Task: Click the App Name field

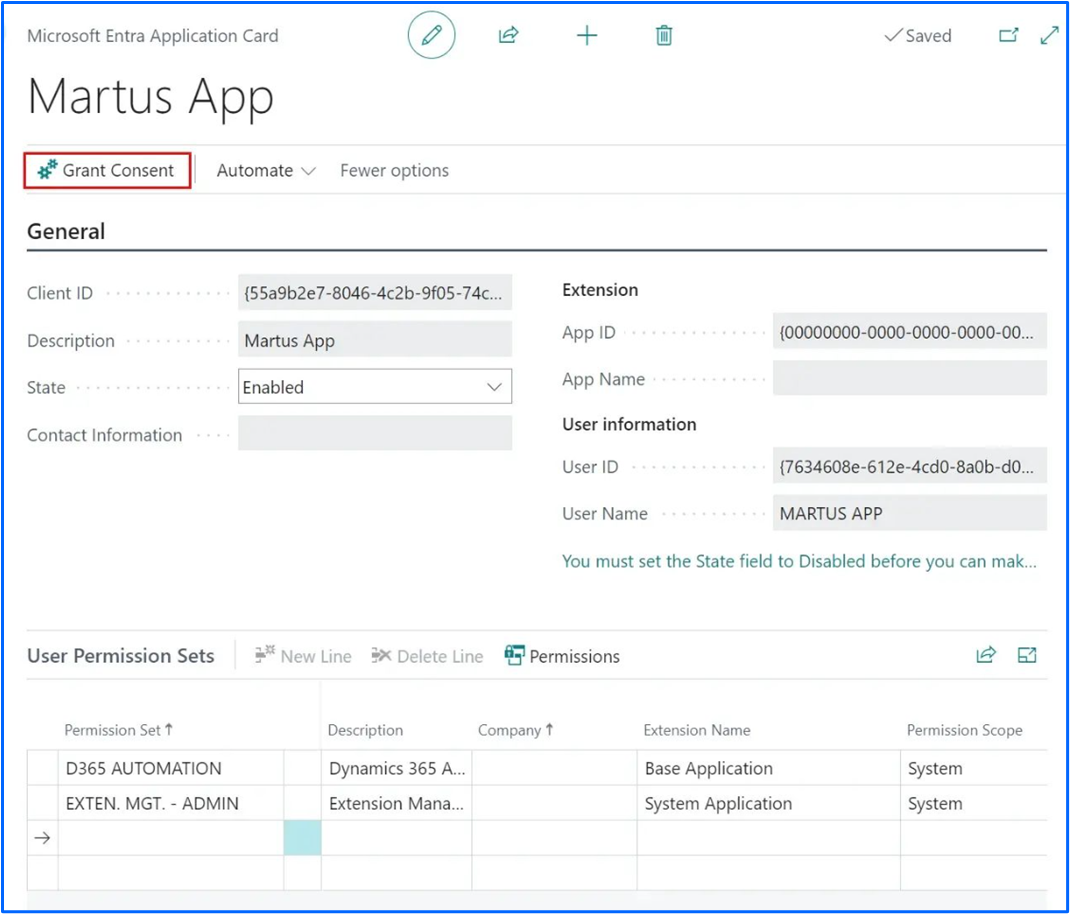Action: click(x=910, y=378)
